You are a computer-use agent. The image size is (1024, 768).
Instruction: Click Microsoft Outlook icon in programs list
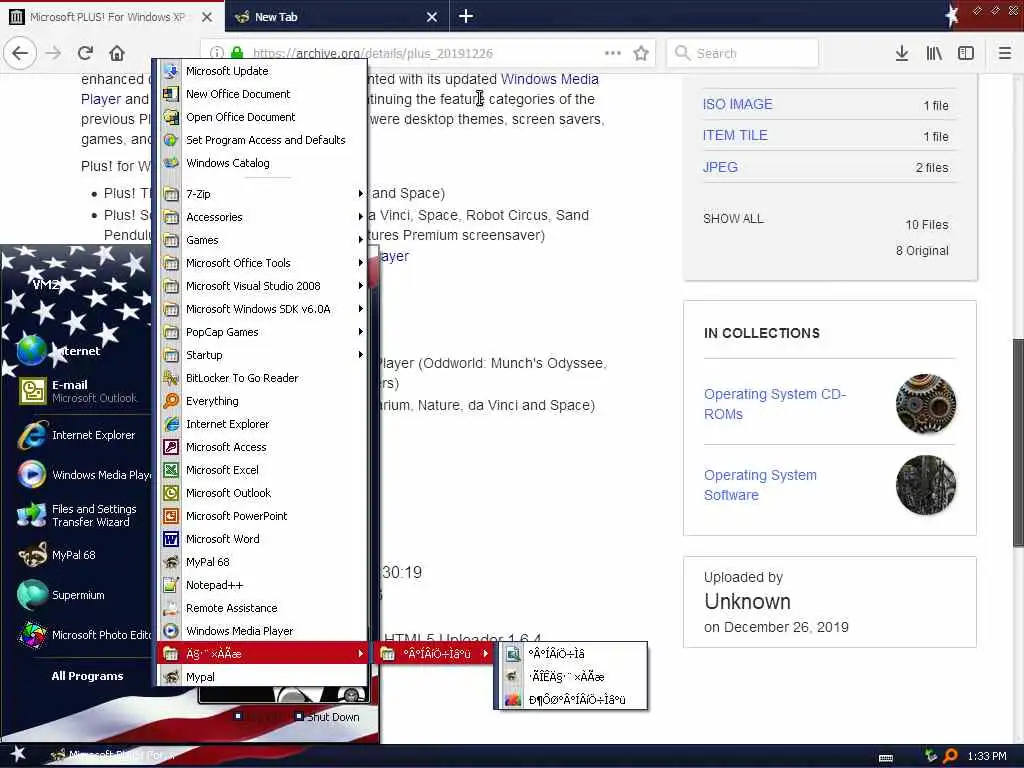pos(171,493)
